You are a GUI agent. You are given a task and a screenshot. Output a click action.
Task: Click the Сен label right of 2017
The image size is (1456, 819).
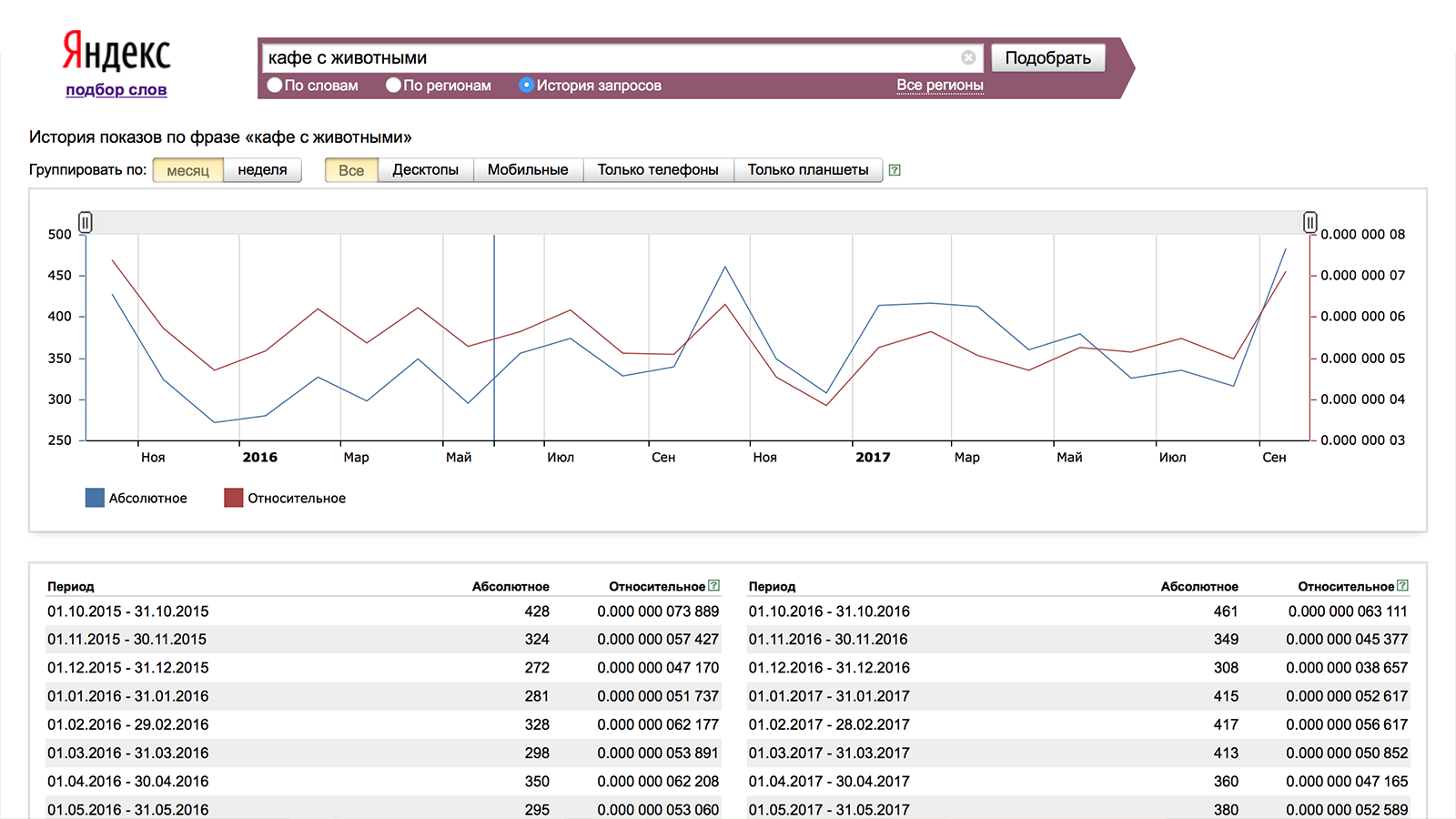point(1274,457)
